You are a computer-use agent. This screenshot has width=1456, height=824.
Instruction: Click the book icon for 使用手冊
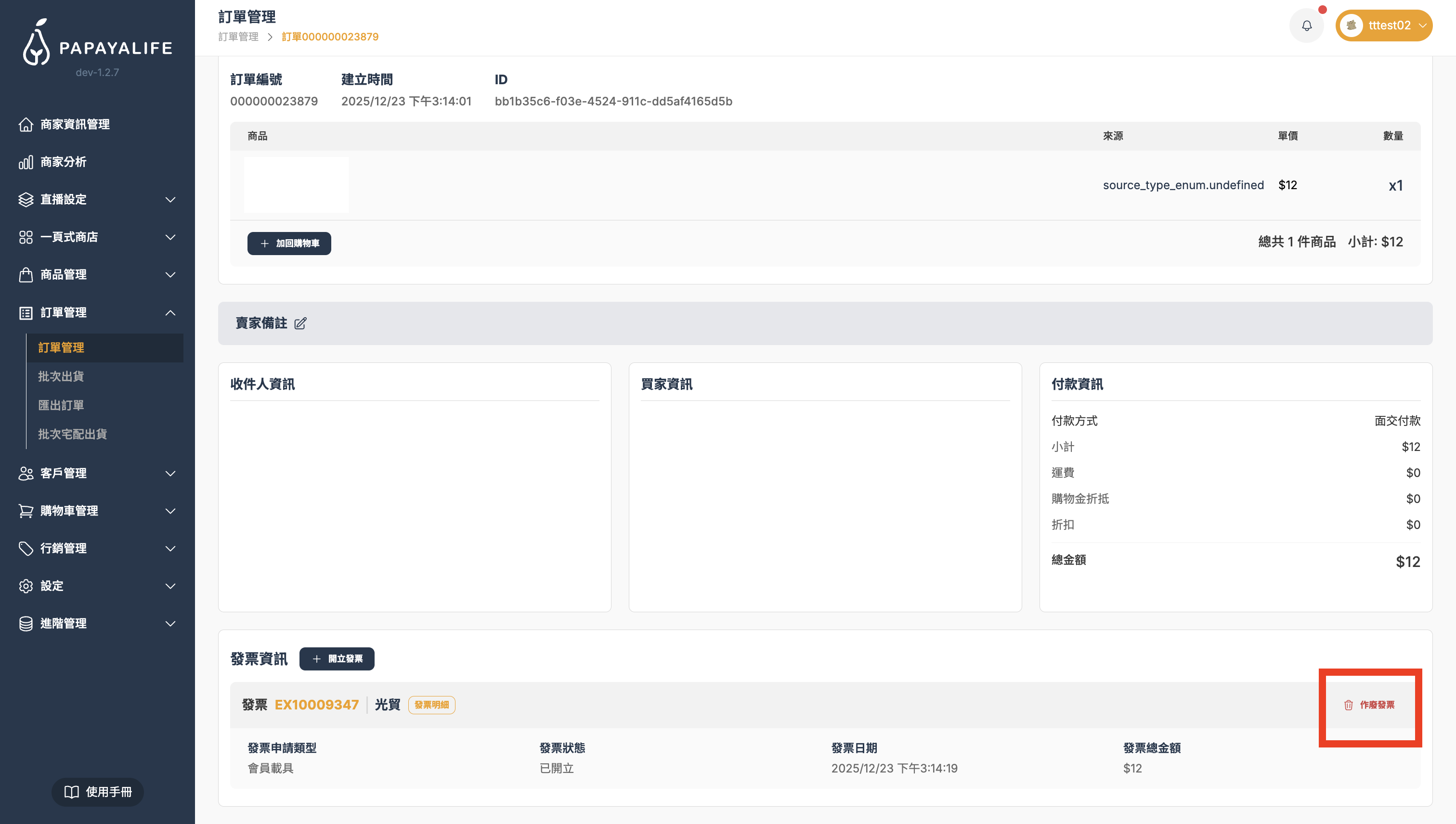[x=71, y=792]
